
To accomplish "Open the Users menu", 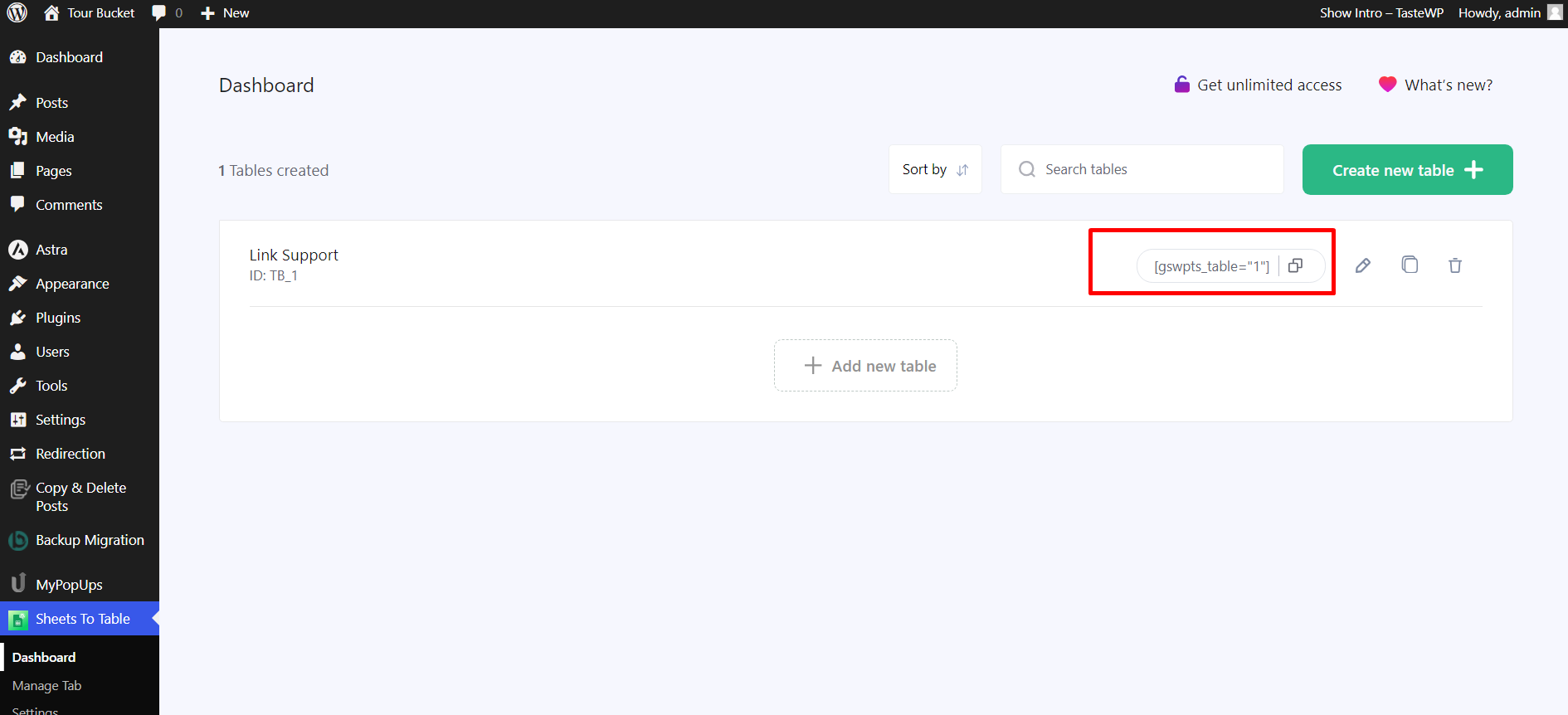I will coord(80,352).
